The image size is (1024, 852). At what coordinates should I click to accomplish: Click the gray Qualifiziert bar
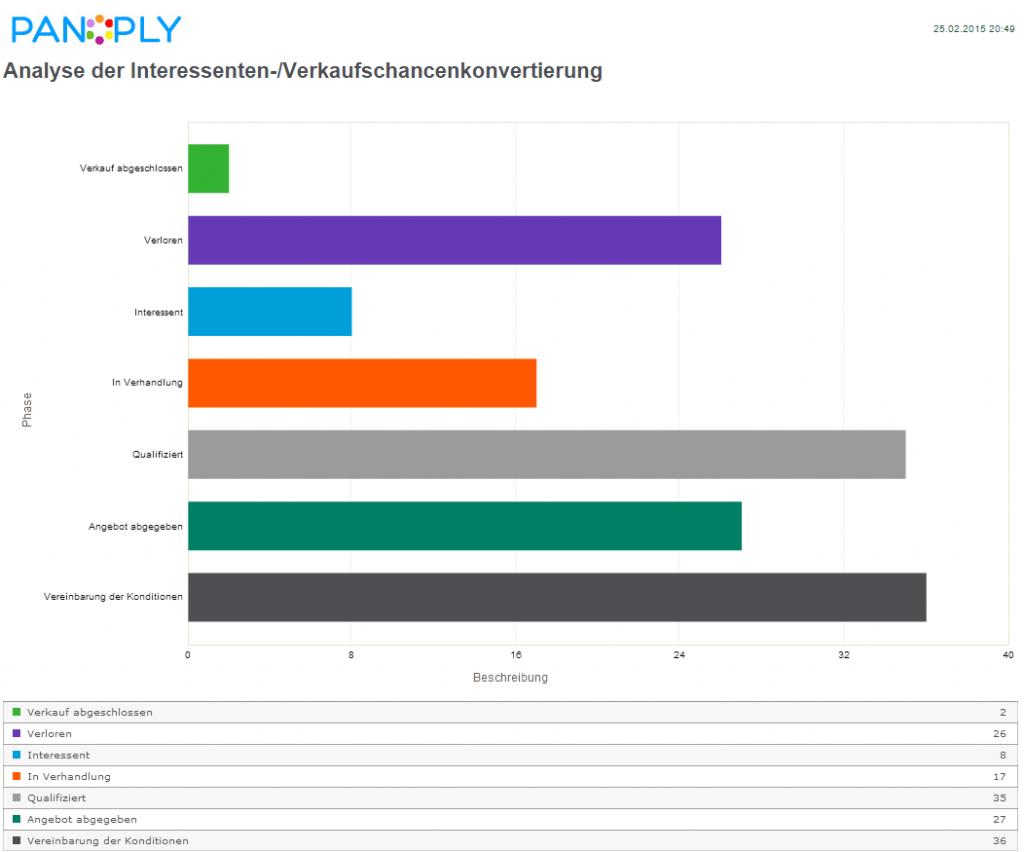[546, 454]
